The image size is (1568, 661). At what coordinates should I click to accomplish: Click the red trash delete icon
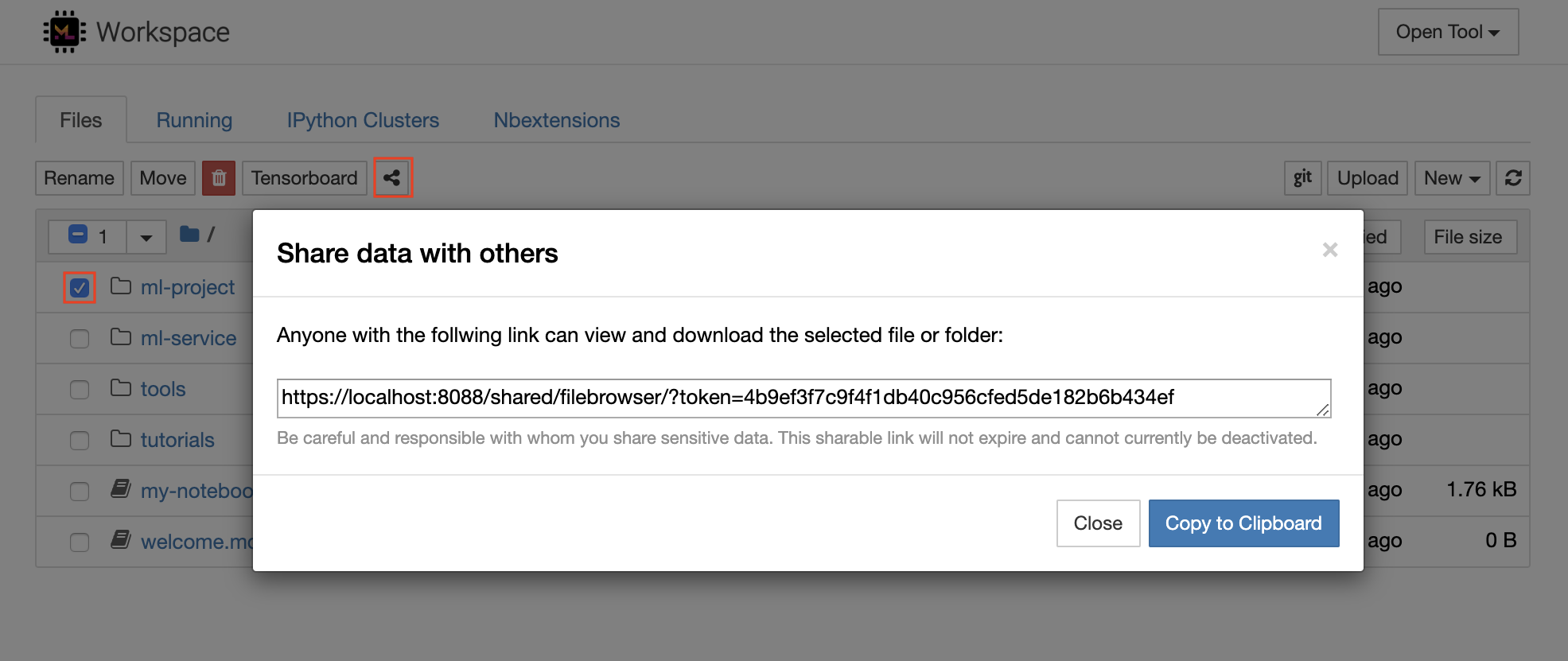219,178
